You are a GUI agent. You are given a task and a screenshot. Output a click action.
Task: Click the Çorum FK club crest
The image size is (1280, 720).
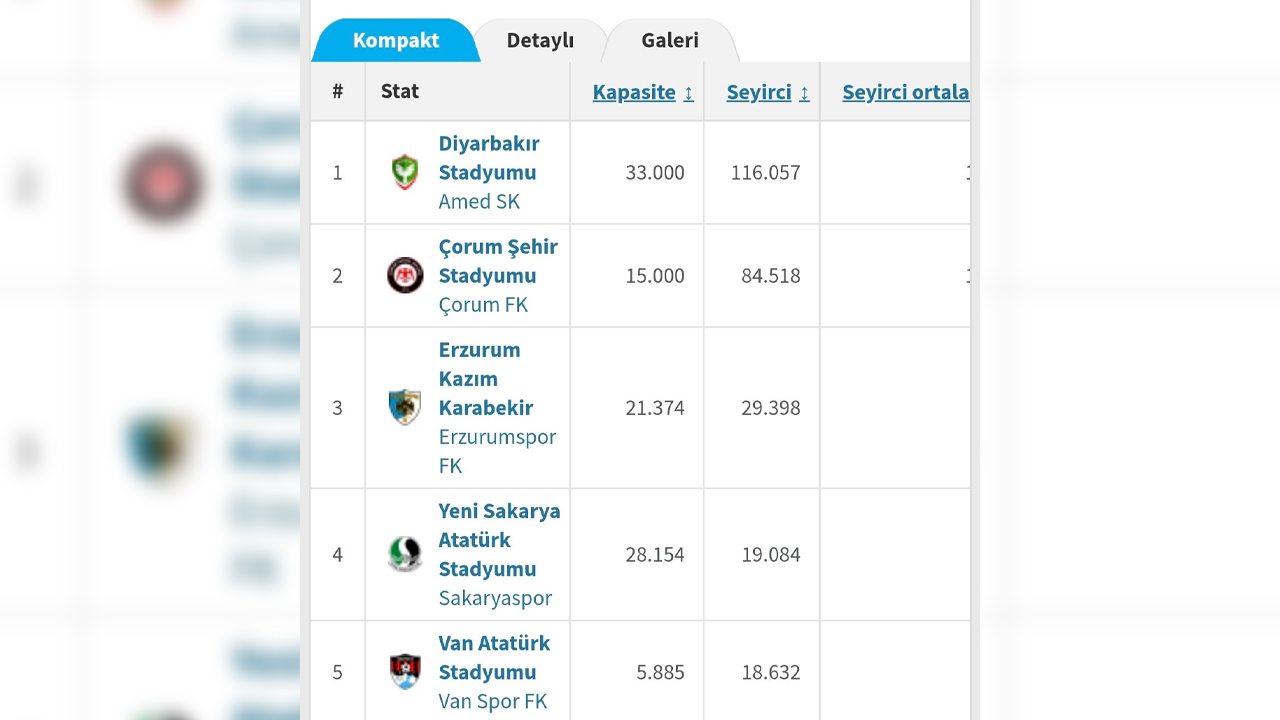coord(405,275)
